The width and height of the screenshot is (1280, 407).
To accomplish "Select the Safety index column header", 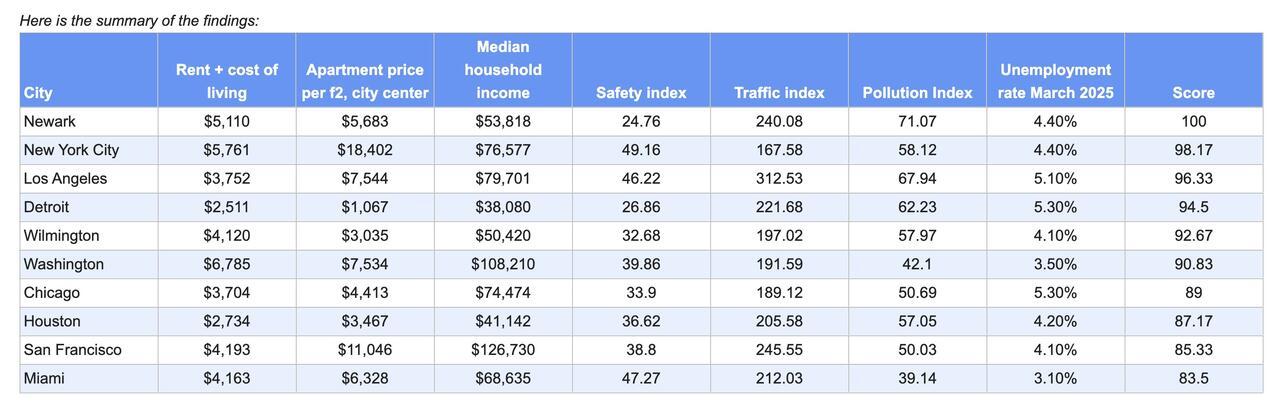I will (x=641, y=93).
